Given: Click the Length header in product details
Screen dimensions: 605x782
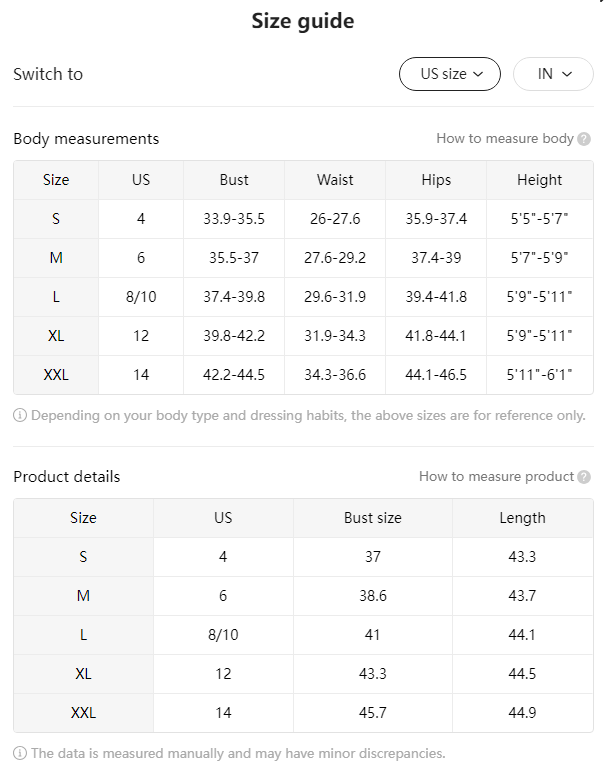Looking at the screenshot, I should (x=522, y=518).
